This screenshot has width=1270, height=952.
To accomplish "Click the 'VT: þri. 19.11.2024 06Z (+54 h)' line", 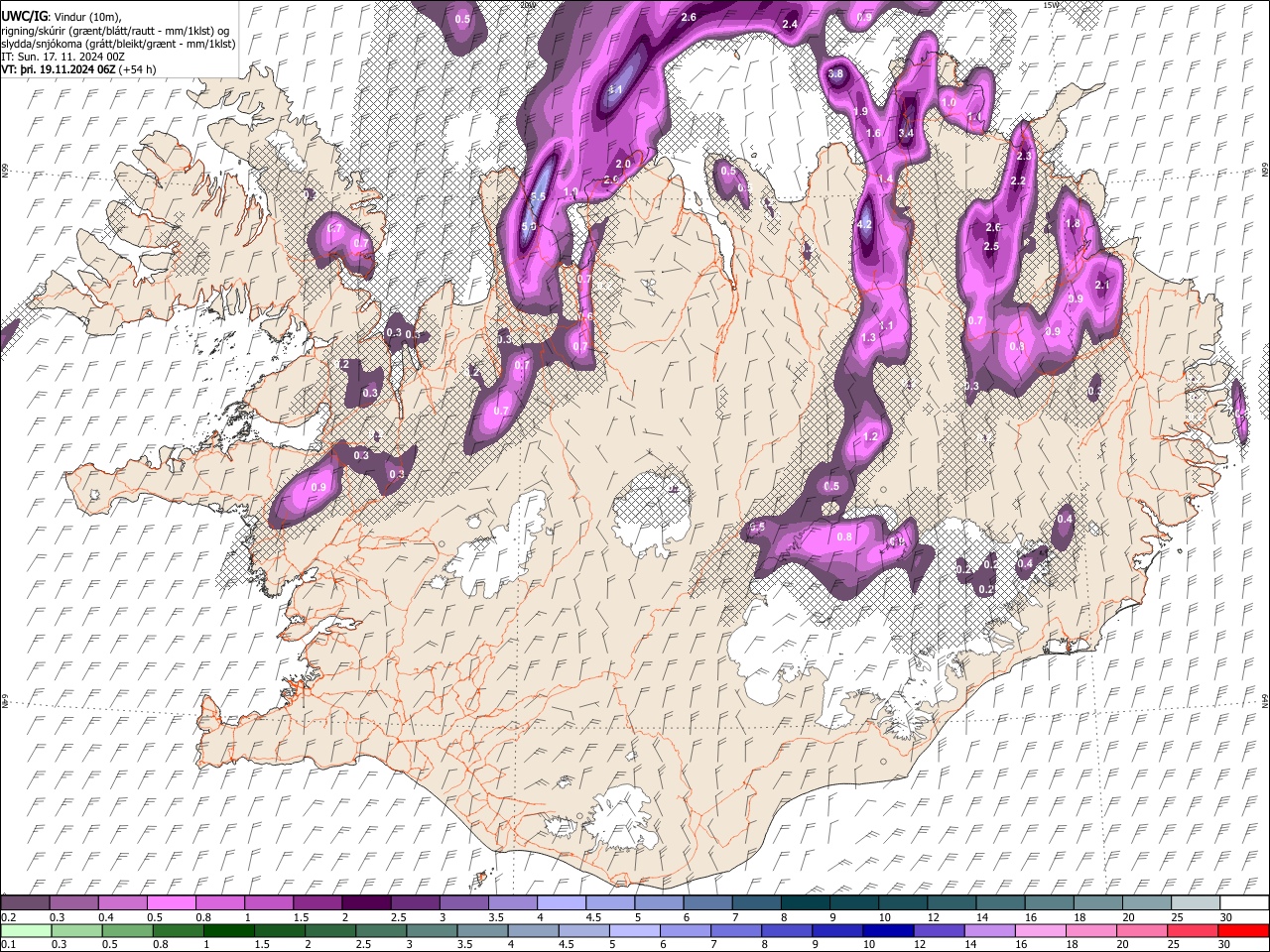I will 78,70.
